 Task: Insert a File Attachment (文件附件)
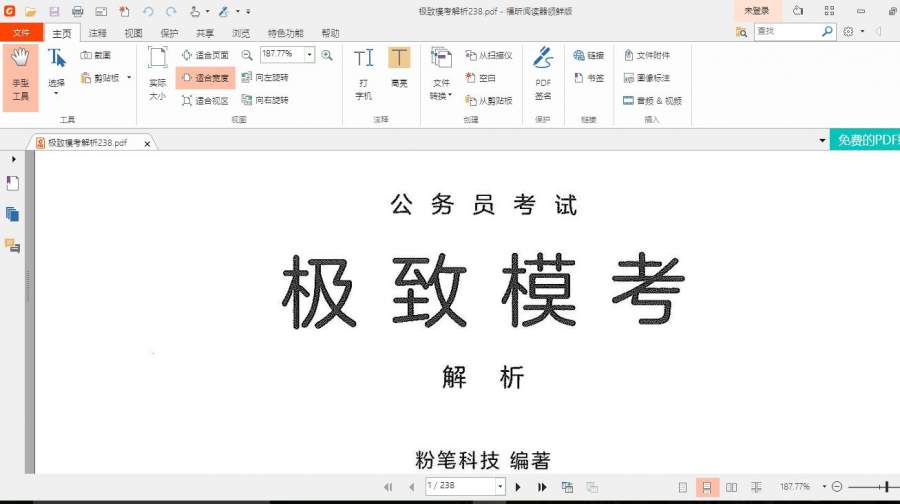[646, 55]
